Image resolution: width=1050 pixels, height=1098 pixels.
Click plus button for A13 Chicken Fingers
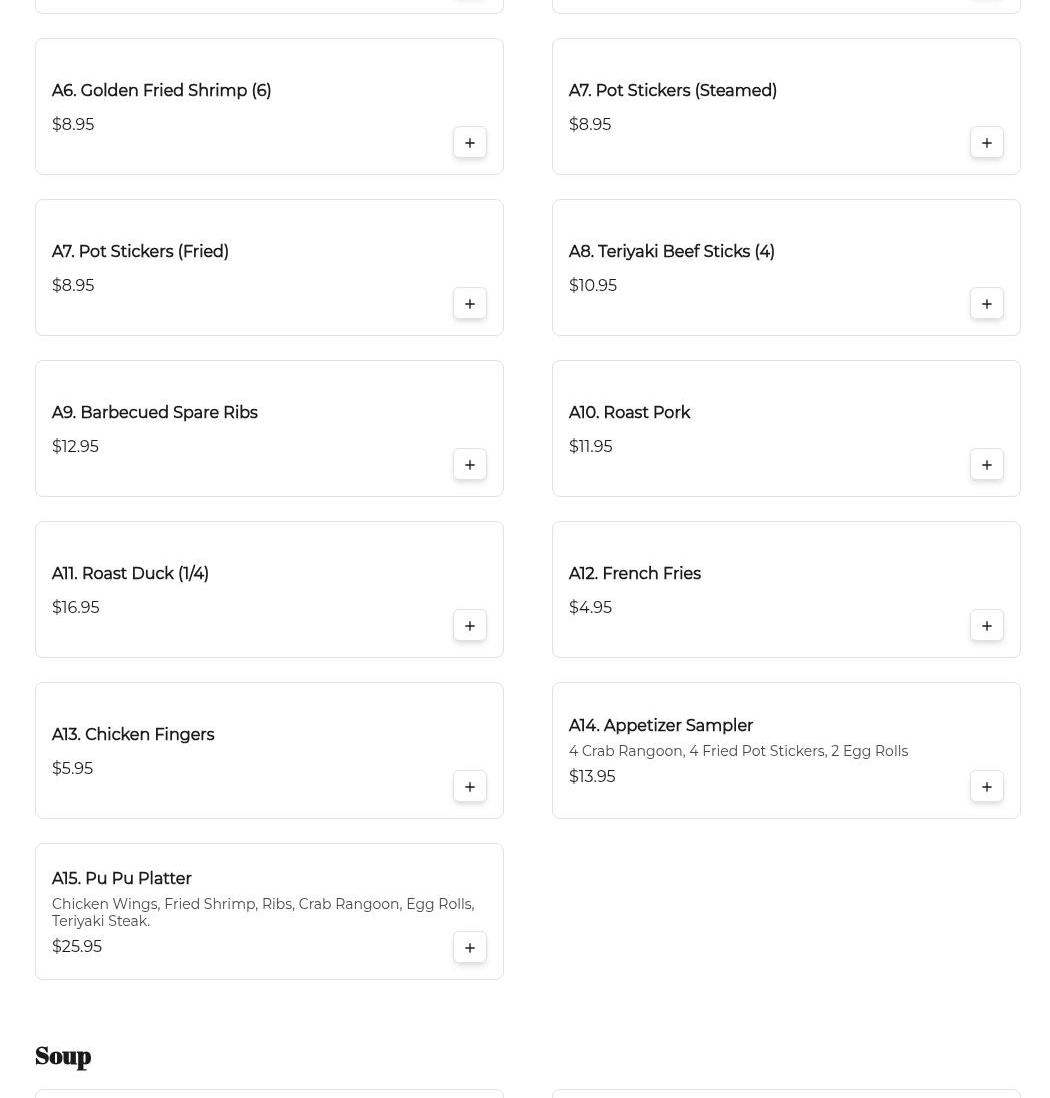tap(470, 787)
